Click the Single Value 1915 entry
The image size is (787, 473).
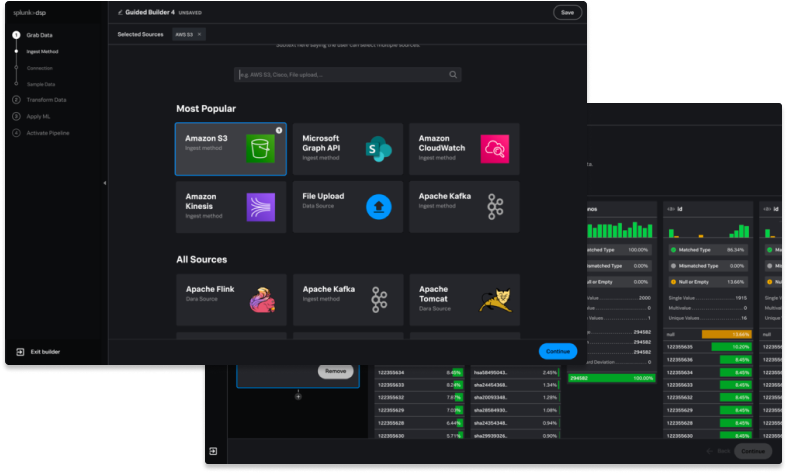tap(708, 298)
